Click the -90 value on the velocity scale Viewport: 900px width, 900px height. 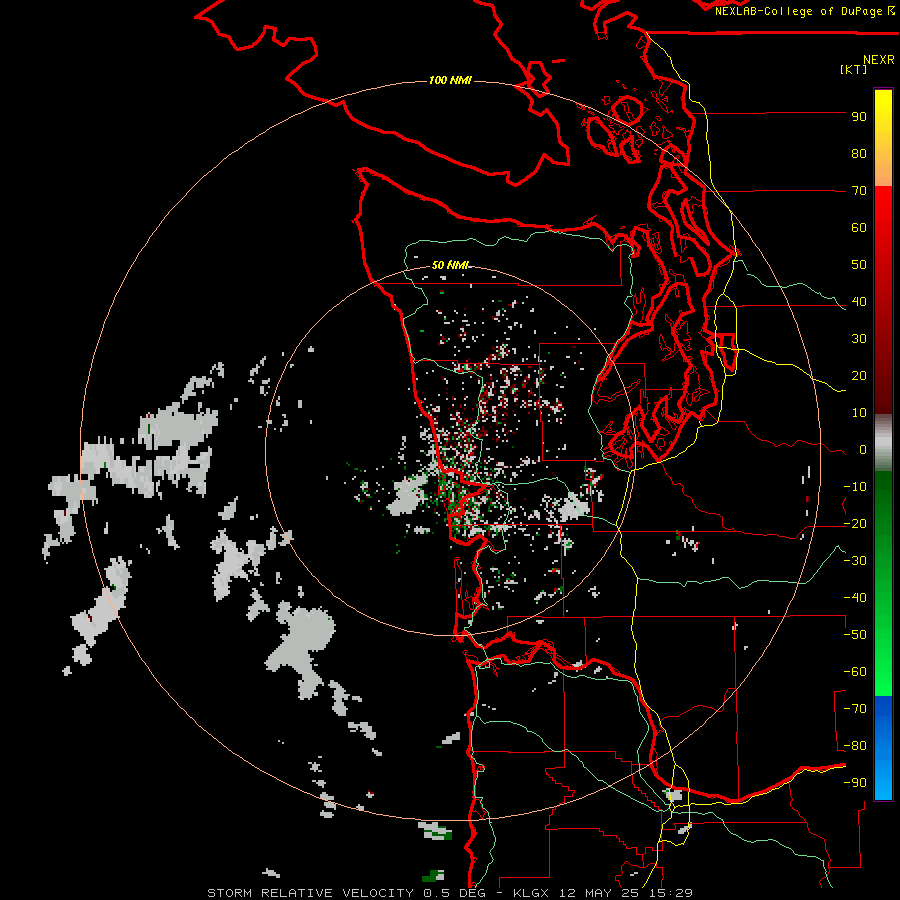pos(855,783)
